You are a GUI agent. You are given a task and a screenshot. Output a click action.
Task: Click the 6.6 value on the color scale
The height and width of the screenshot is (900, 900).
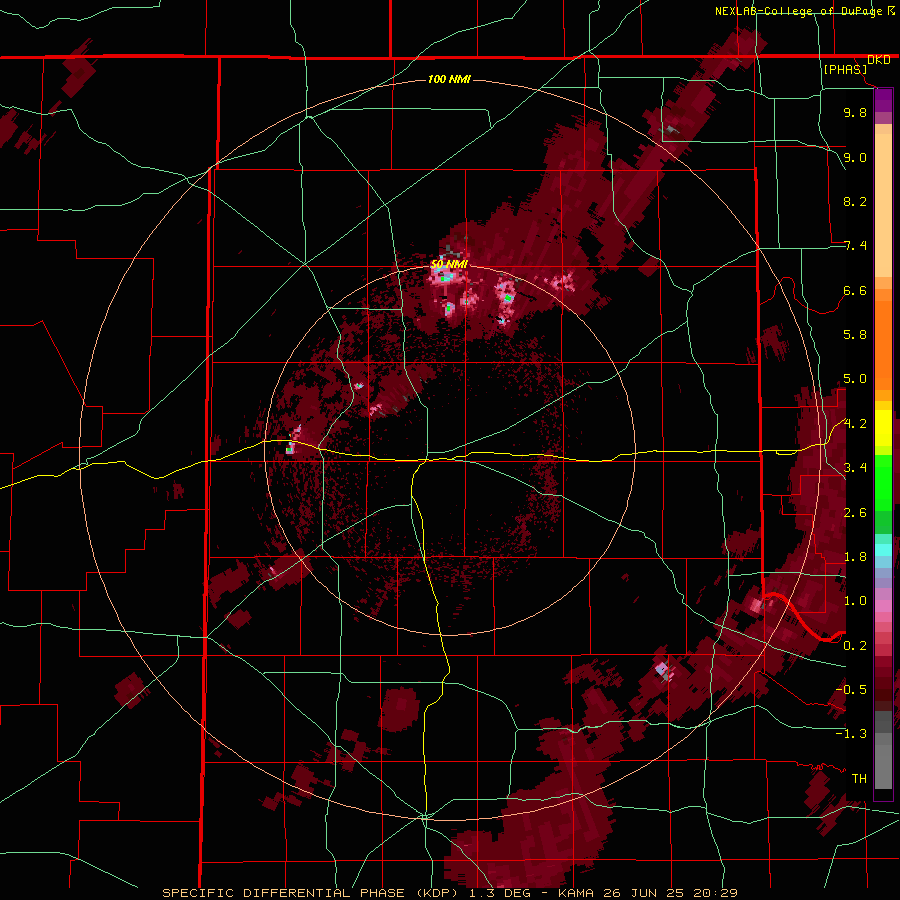(855, 290)
